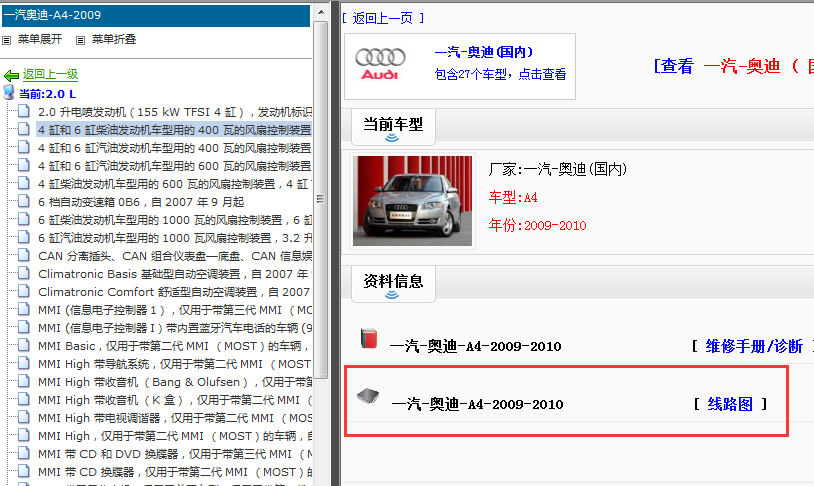
Task: Click the document icon beside 4 缸和 6 缸柴油发动机 400 瓦
Action: point(24,129)
